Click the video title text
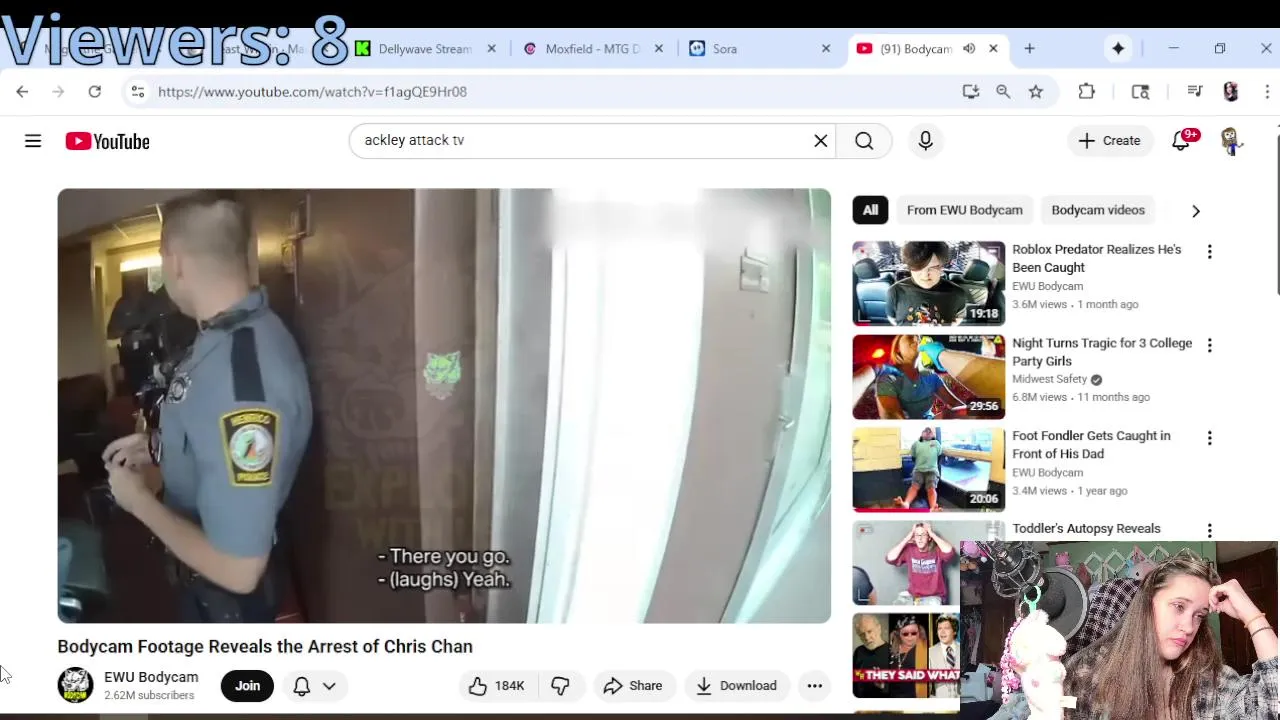Screen dimensions: 1280x720 tap(265, 646)
